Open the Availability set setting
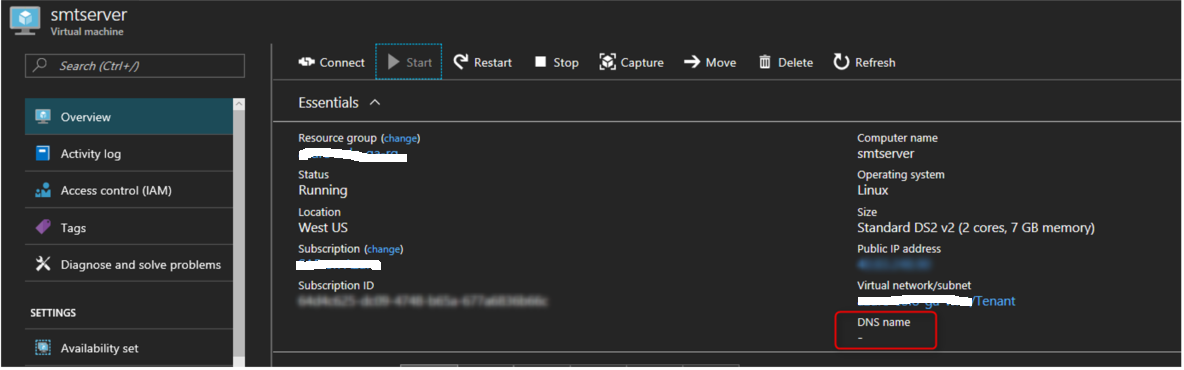The height and width of the screenshot is (370, 1184). [x=128, y=348]
